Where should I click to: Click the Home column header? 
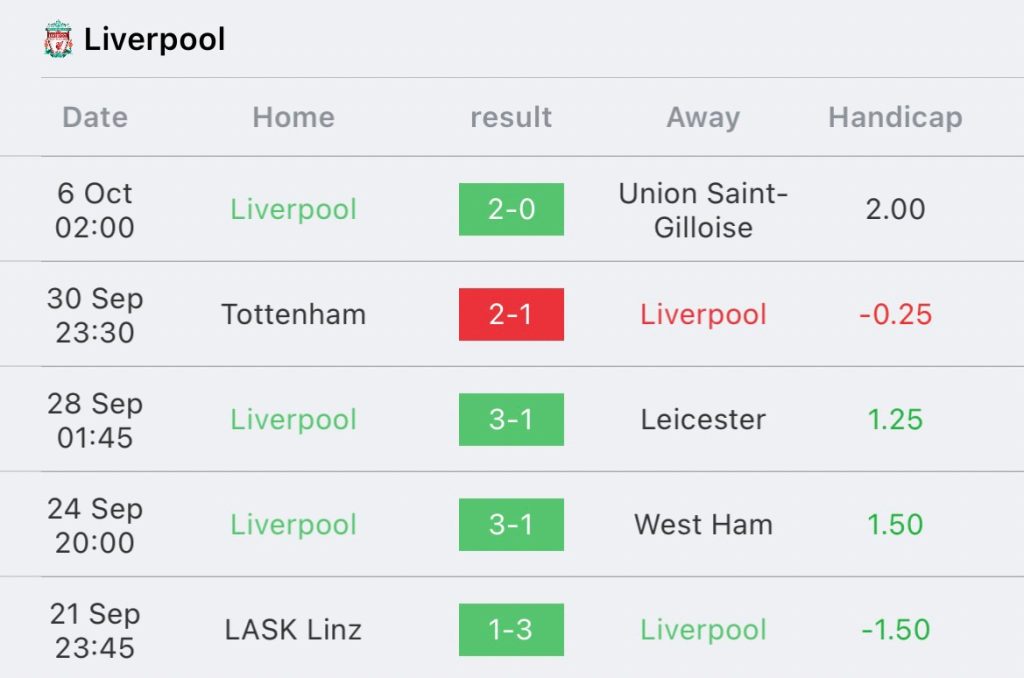(x=293, y=118)
